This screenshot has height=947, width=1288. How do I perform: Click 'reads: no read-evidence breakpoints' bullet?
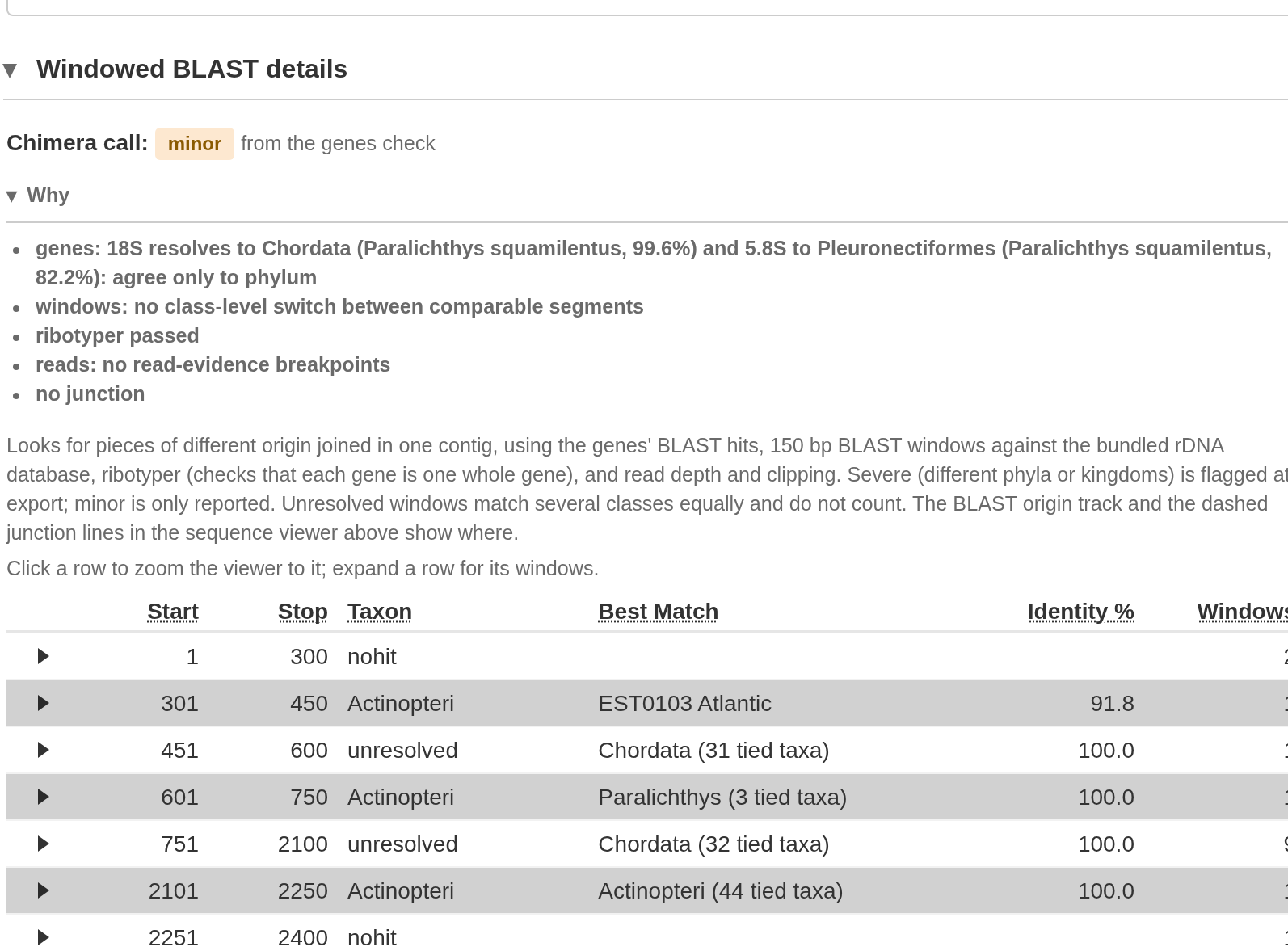[x=213, y=364]
